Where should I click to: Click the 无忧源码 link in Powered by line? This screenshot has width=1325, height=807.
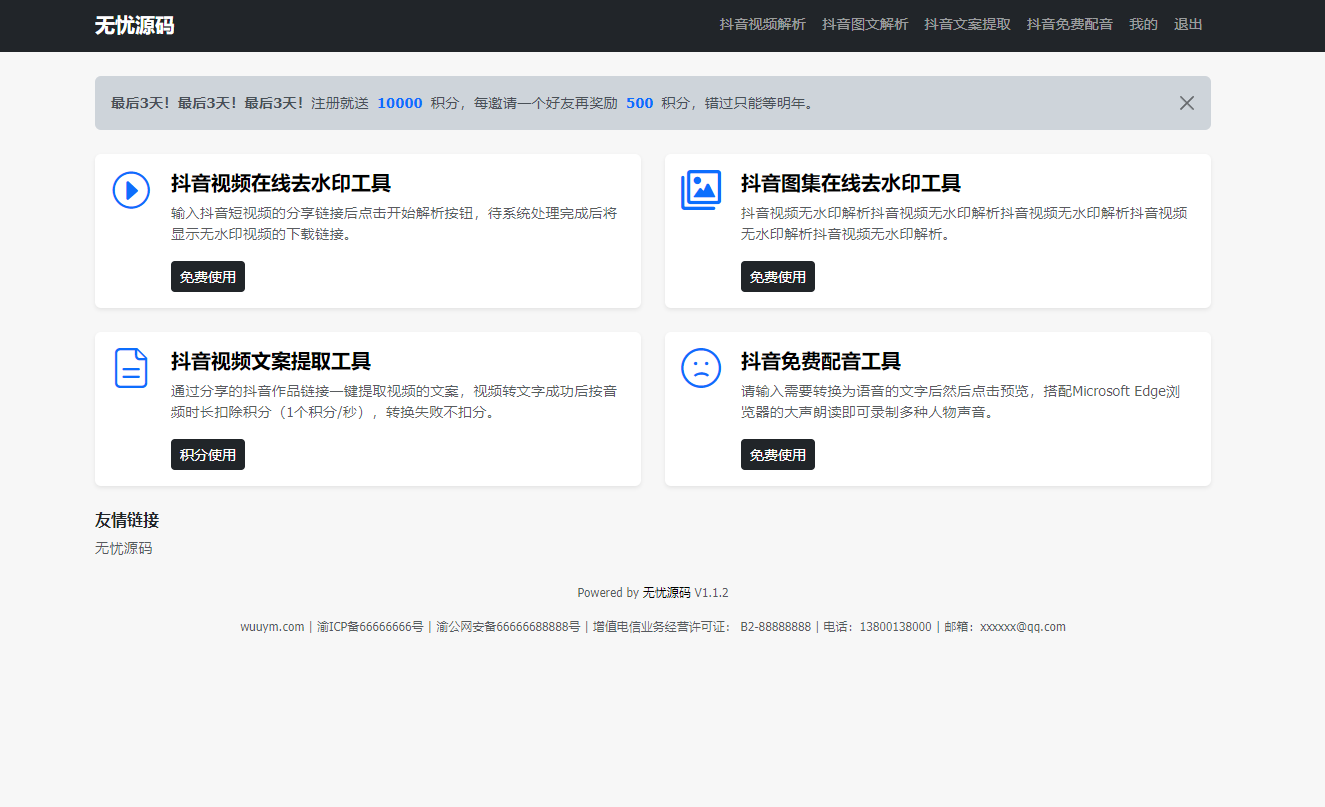(x=668, y=592)
